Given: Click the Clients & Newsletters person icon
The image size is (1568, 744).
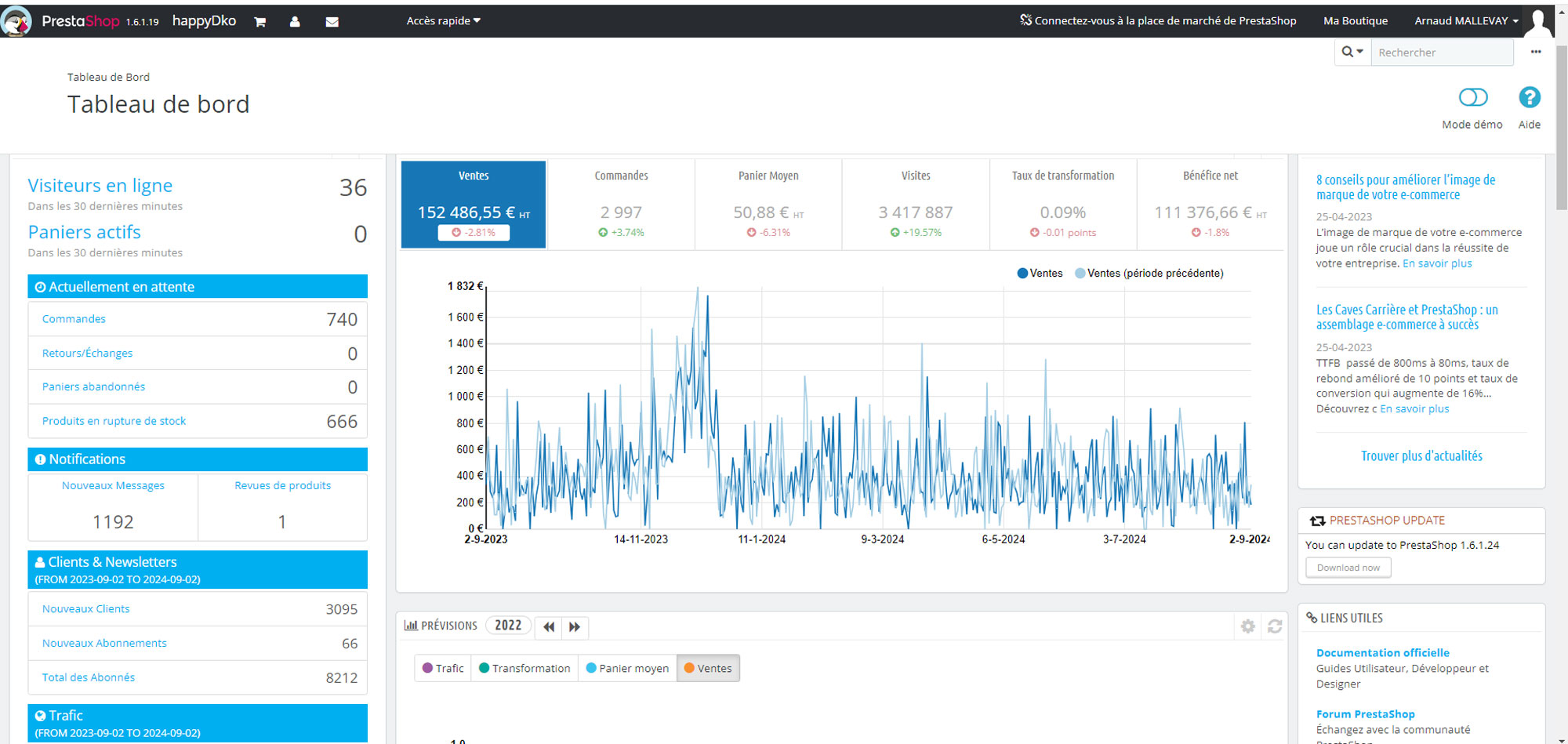Looking at the screenshot, I should click(40, 562).
